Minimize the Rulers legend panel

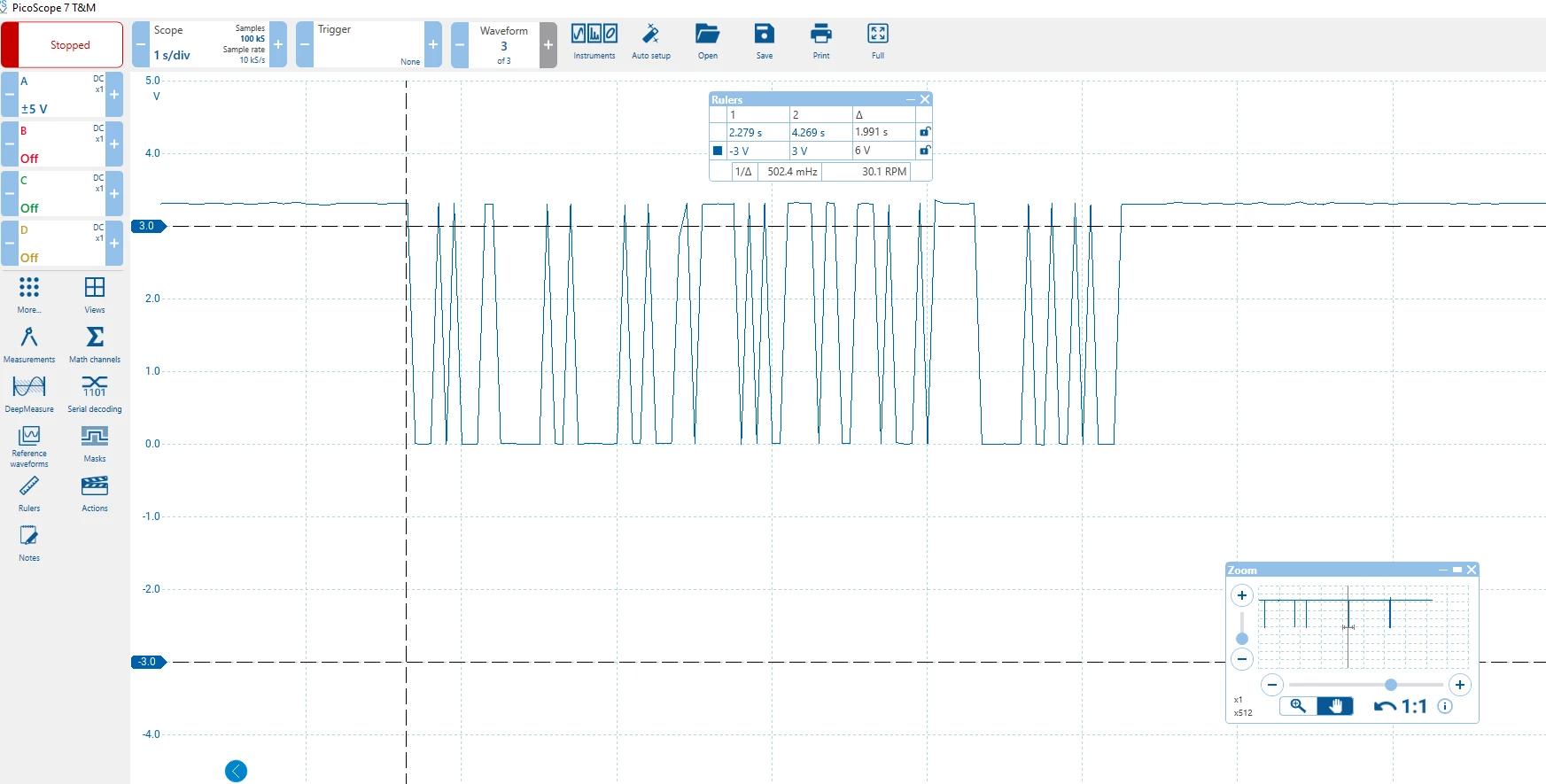pyautogui.click(x=910, y=99)
